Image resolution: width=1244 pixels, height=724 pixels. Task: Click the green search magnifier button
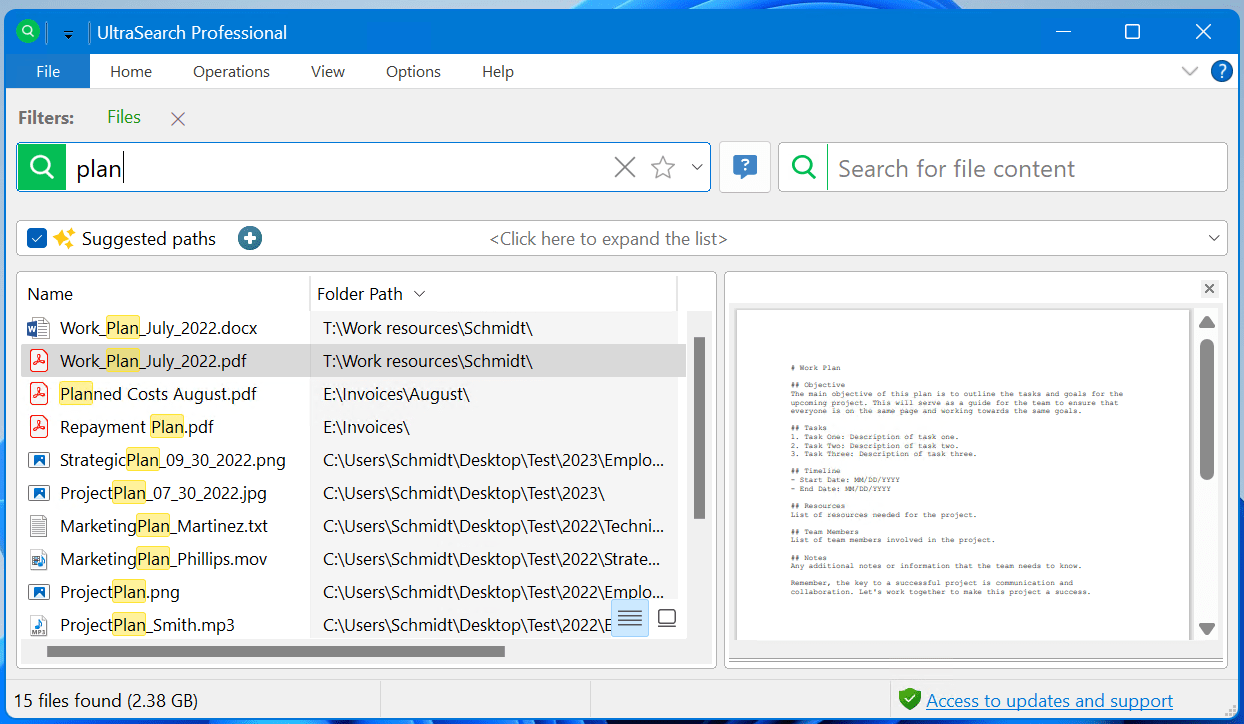point(42,168)
